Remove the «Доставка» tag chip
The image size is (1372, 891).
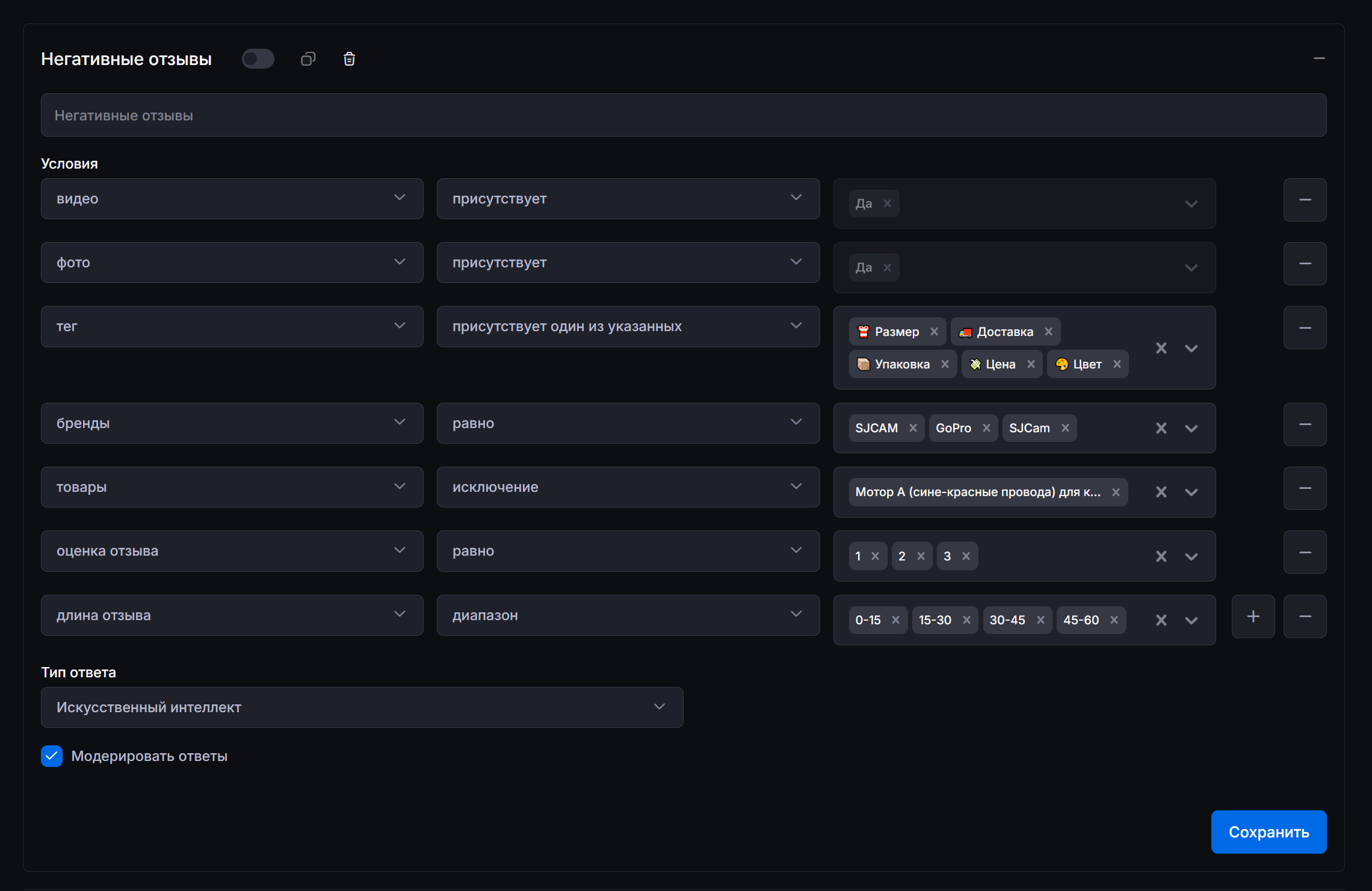(x=1048, y=331)
